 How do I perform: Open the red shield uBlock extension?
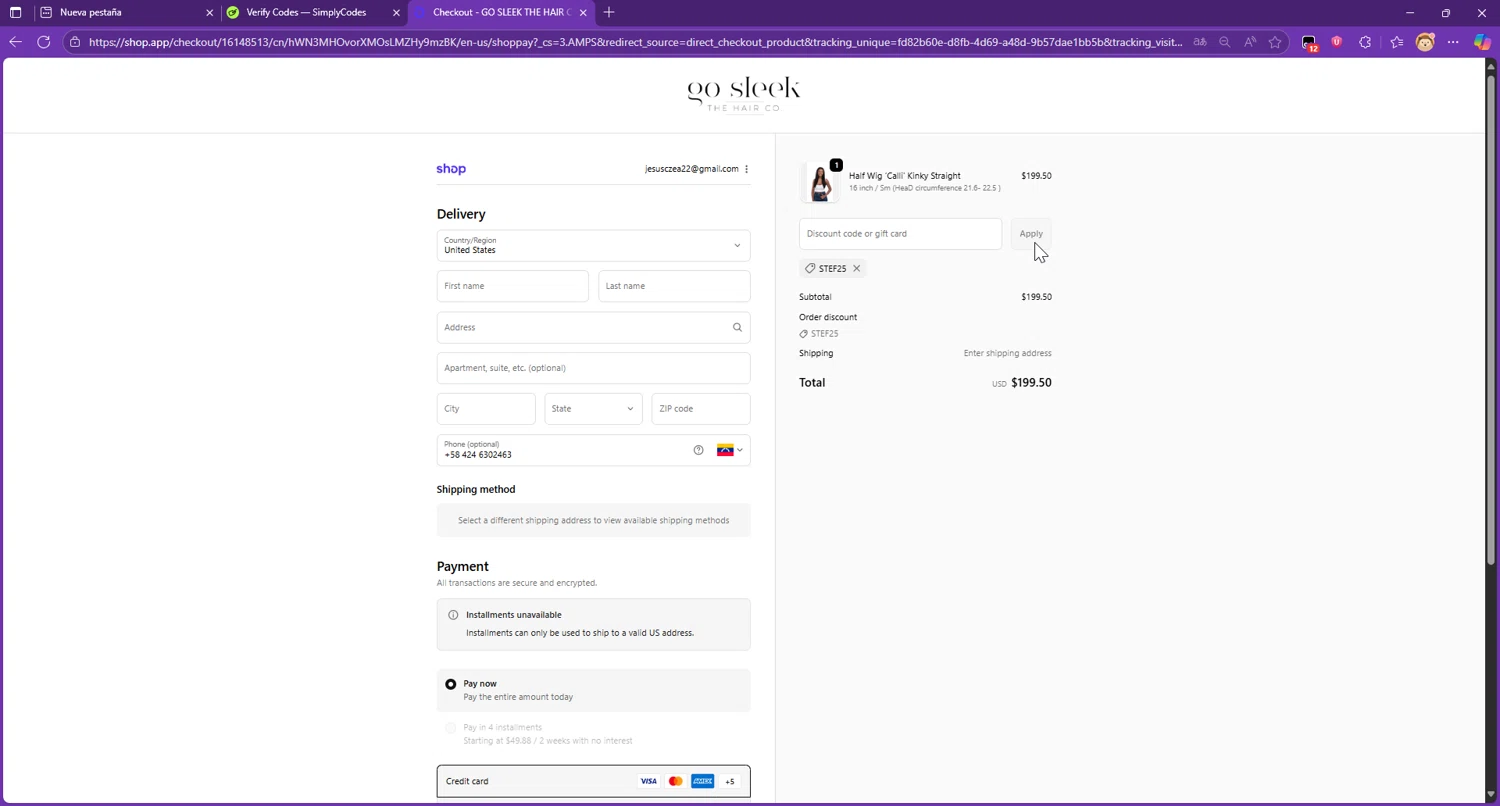(x=1337, y=42)
